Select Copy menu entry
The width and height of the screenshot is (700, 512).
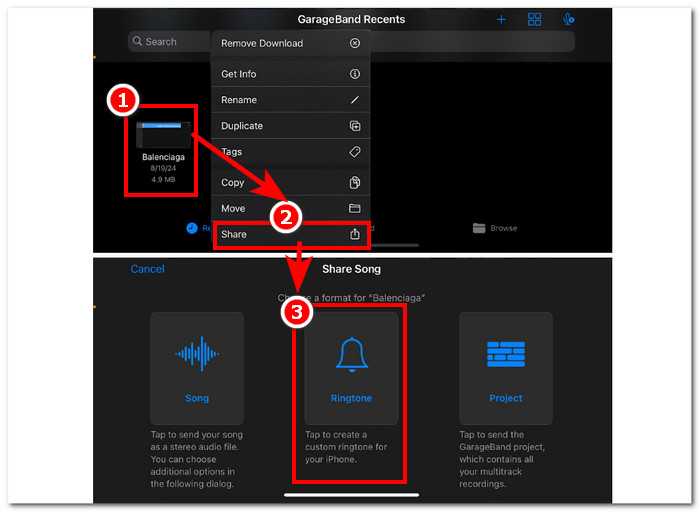click(291, 183)
